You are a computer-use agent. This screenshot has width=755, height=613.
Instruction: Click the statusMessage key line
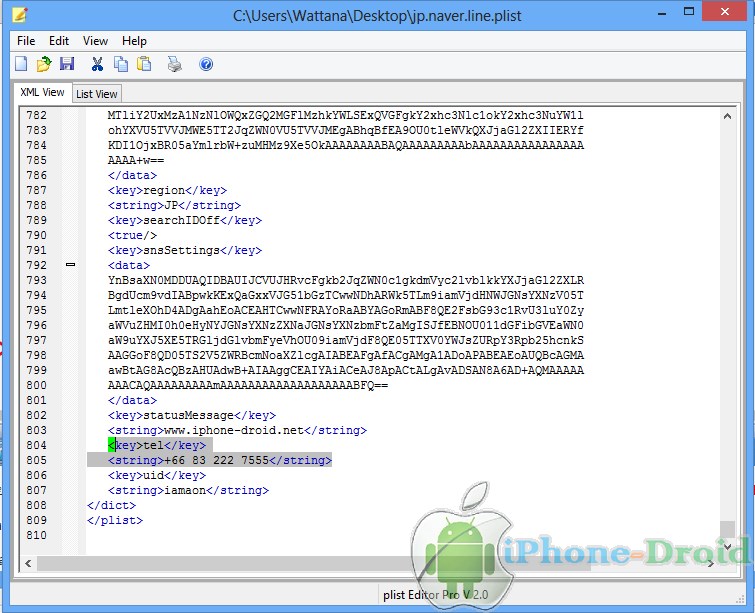point(192,415)
